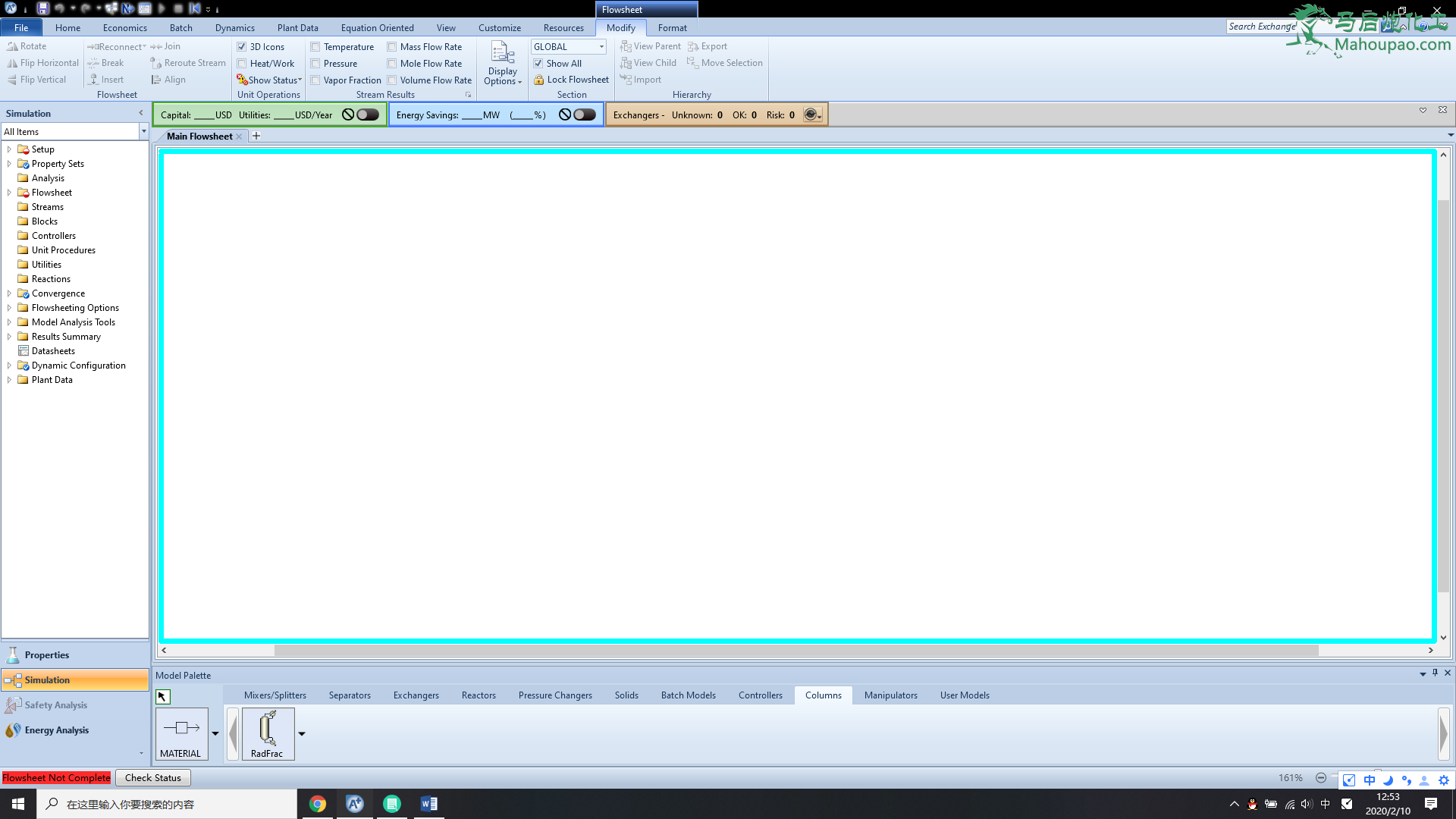Switch to the Format ribbon tab
Image resolution: width=1456 pixels, height=819 pixels.
[x=672, y=28]
